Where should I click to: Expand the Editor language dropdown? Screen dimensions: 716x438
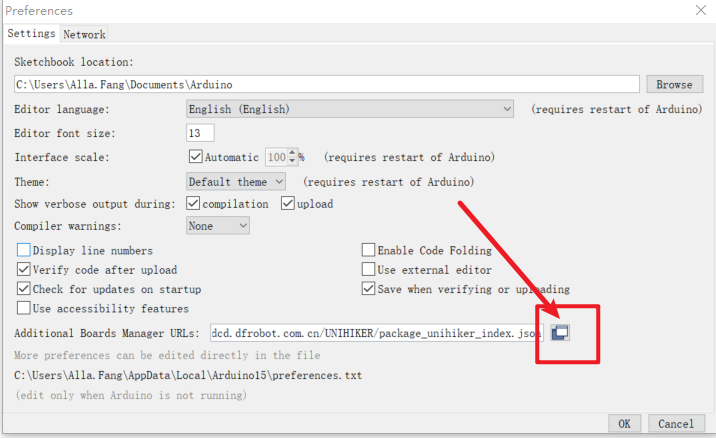tap(350, 108)
